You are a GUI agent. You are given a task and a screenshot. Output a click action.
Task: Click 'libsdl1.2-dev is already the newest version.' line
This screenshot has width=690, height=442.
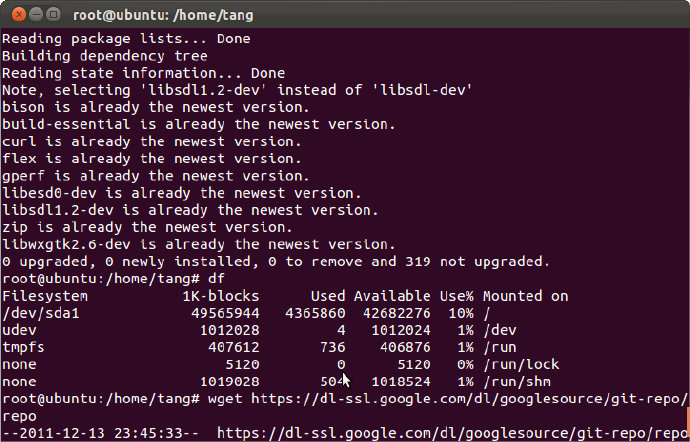191,210
